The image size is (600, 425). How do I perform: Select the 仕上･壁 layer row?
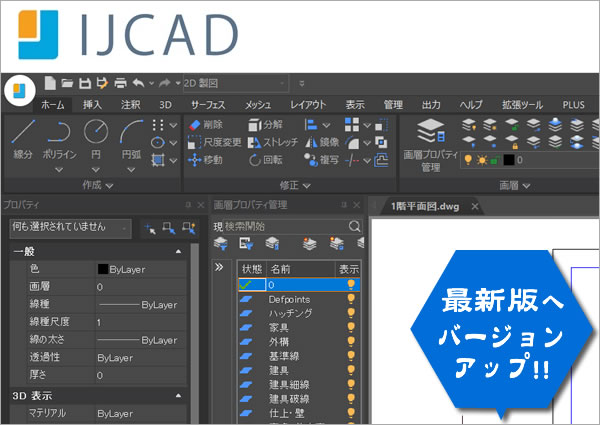tap(298, 413)
